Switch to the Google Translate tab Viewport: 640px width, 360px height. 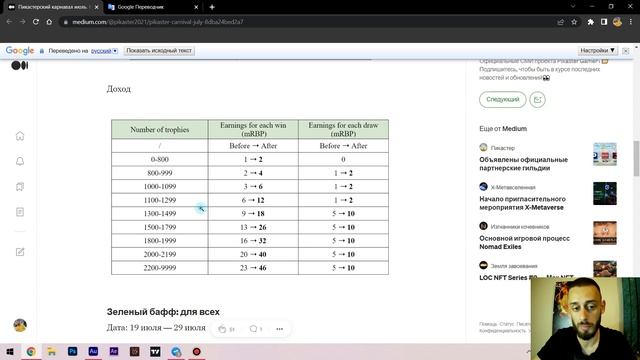141,7
